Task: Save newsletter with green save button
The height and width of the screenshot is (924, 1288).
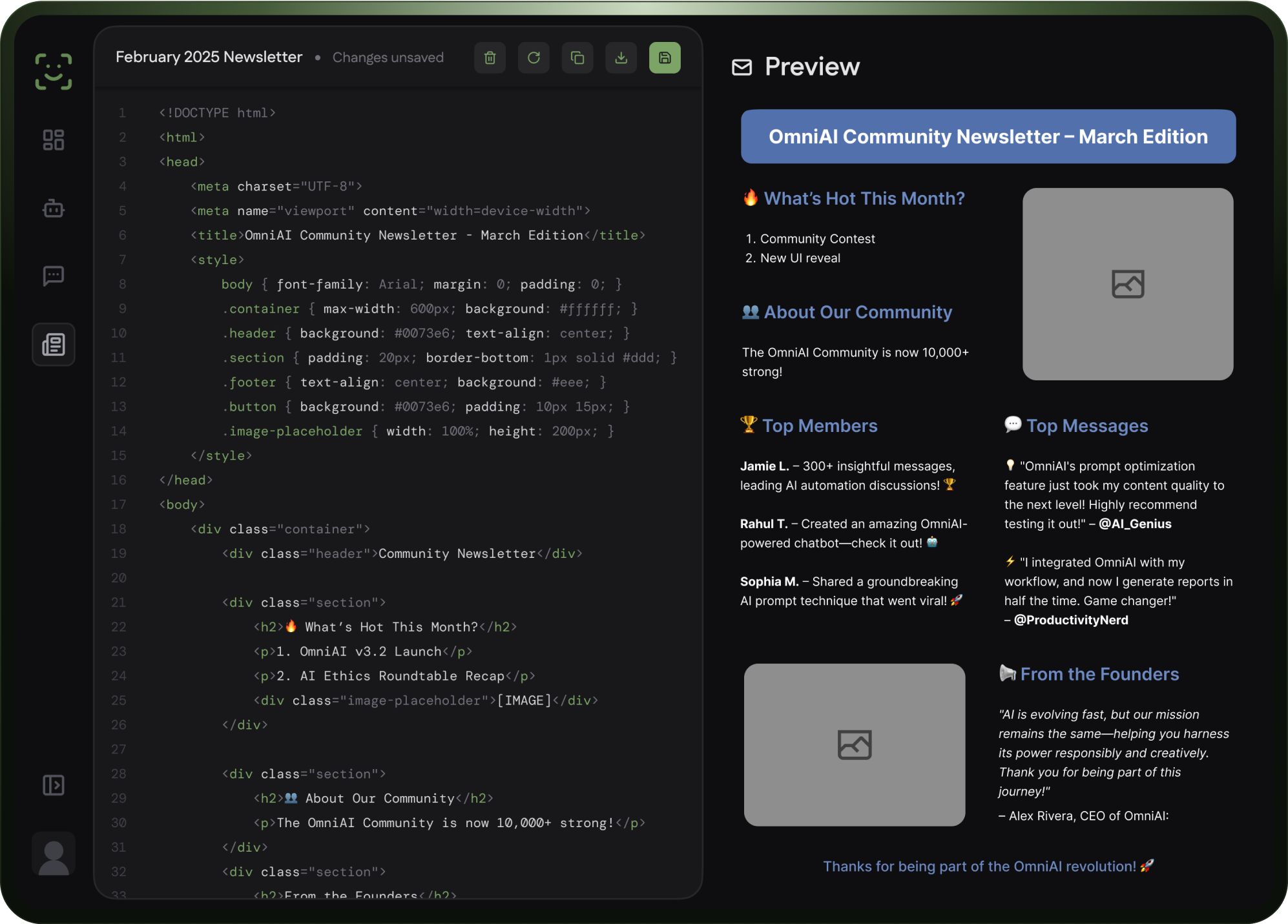Action: [x=665, y=58]
